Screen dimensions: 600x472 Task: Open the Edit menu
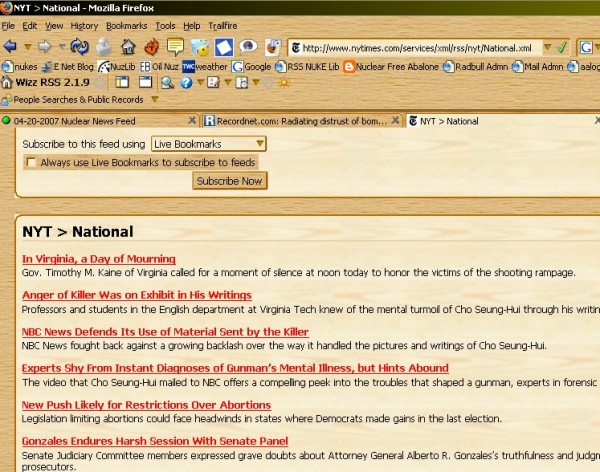click(29, 26)
